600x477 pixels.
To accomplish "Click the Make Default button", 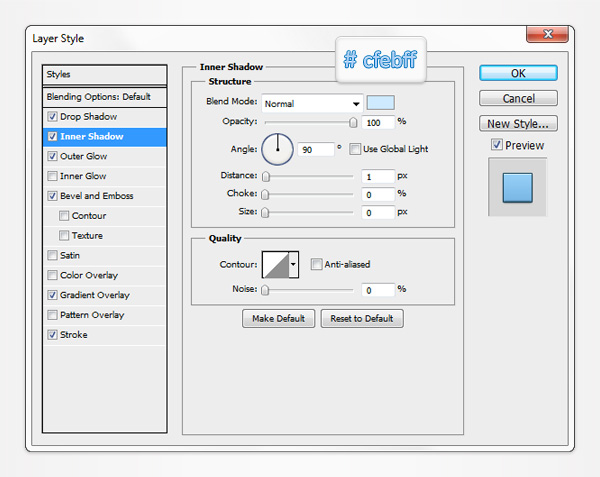I will click(x=279, y=318).
